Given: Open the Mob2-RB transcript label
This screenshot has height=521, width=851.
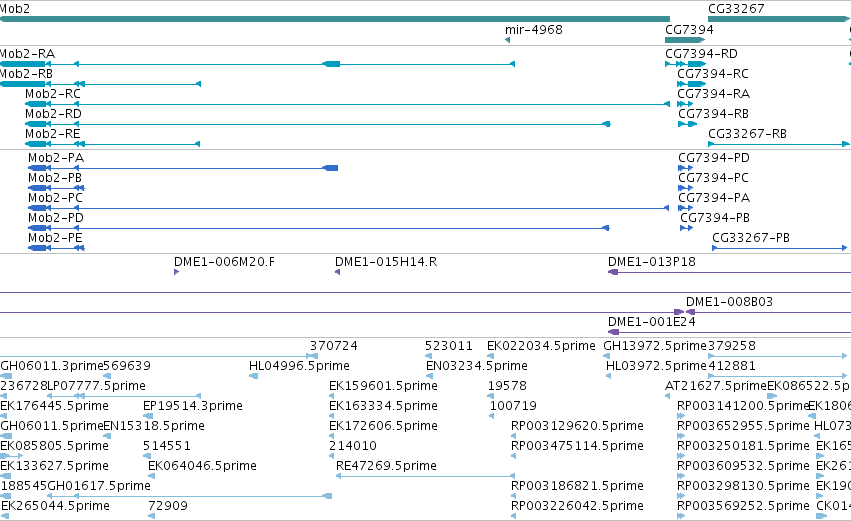Looking at the screenshot, I should tap(26, 74).
